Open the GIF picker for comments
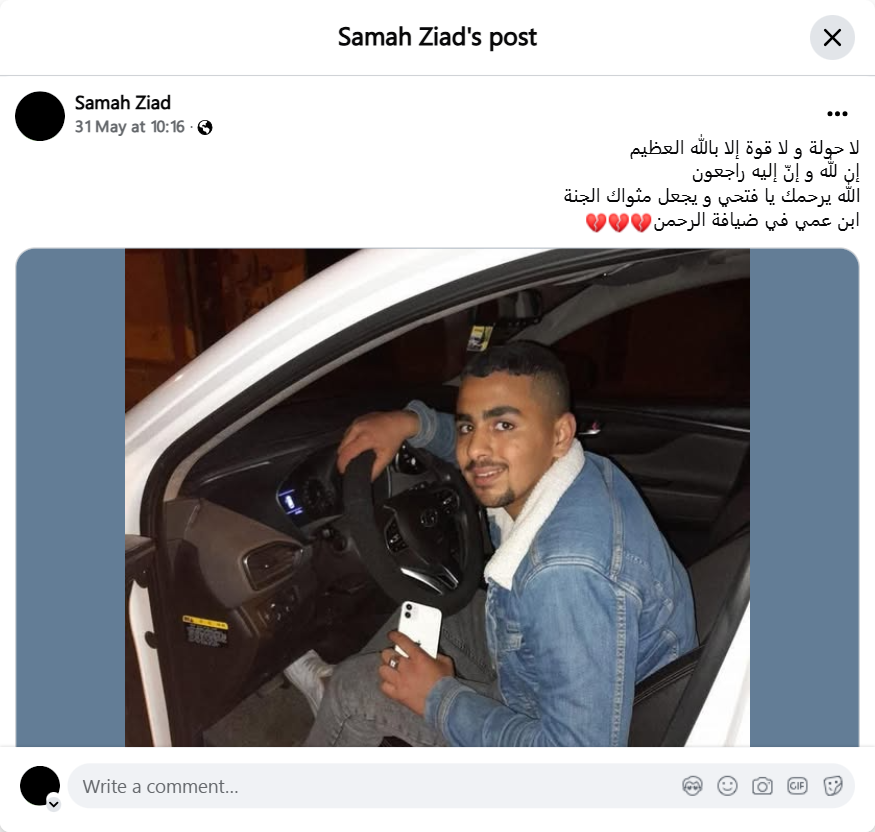This screenshot has height=832, width=875. pos(797,786)
